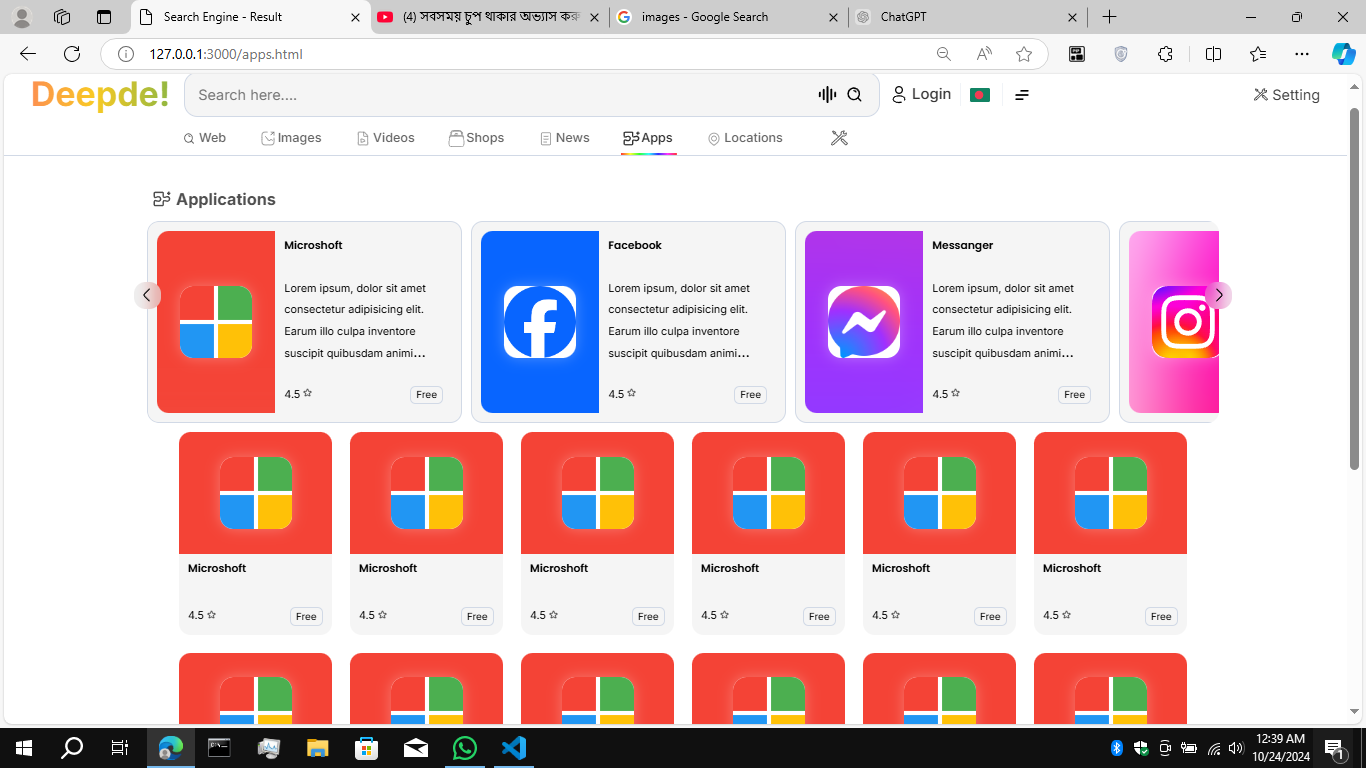Click the Login link
Viewport: 1366px width, 768px height.
click(x=921, y=94)
